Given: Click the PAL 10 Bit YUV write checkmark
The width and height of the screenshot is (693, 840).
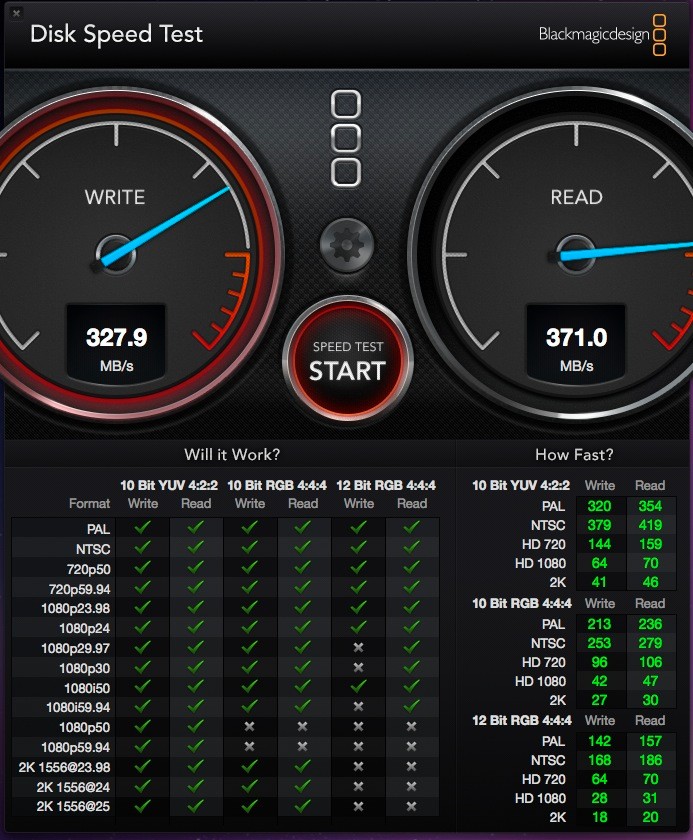Looking at the screenshot, I should tap(142, 528).
